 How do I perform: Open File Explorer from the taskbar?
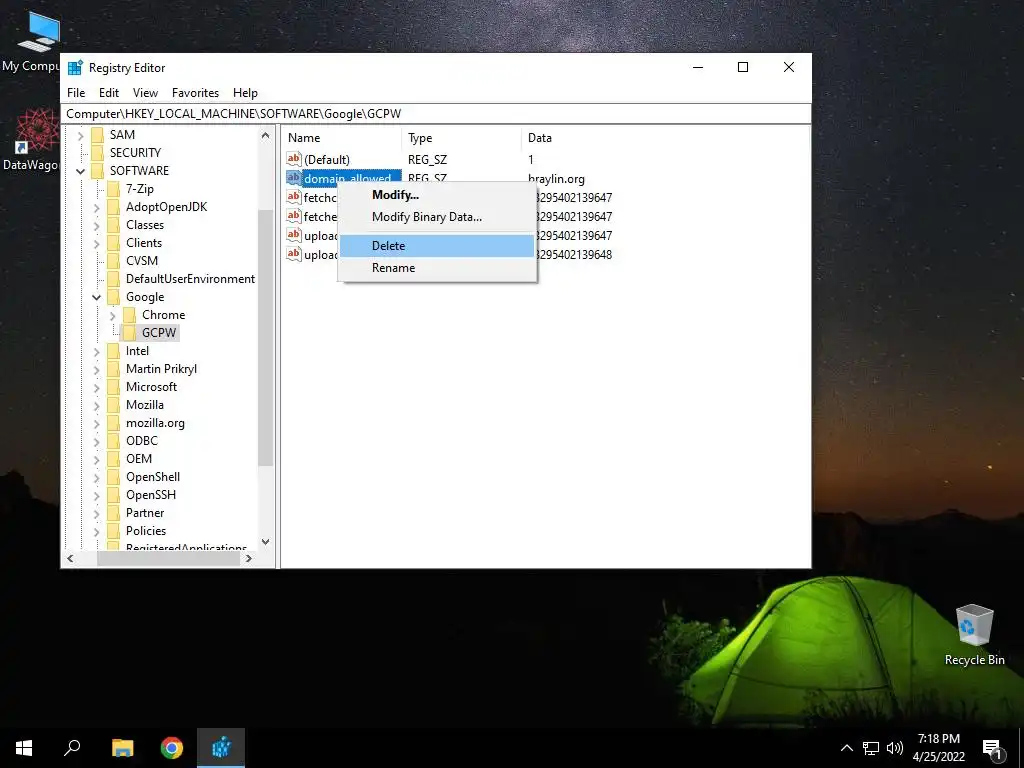click(122, 748)
